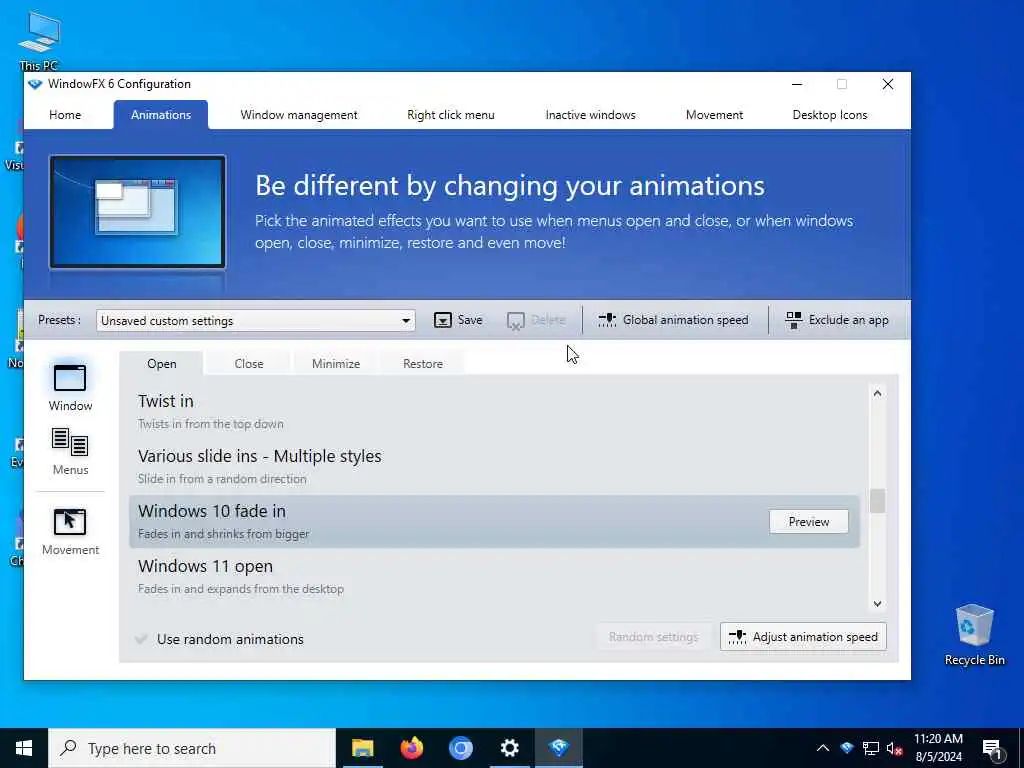Select Various slide ins - Multiple styles
This screenshot has width=1024, height=768.
(494, 466)
